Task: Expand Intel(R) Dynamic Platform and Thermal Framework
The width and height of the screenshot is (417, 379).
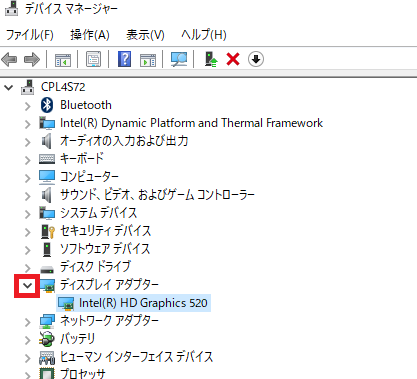Action: (x=28, y=124)
